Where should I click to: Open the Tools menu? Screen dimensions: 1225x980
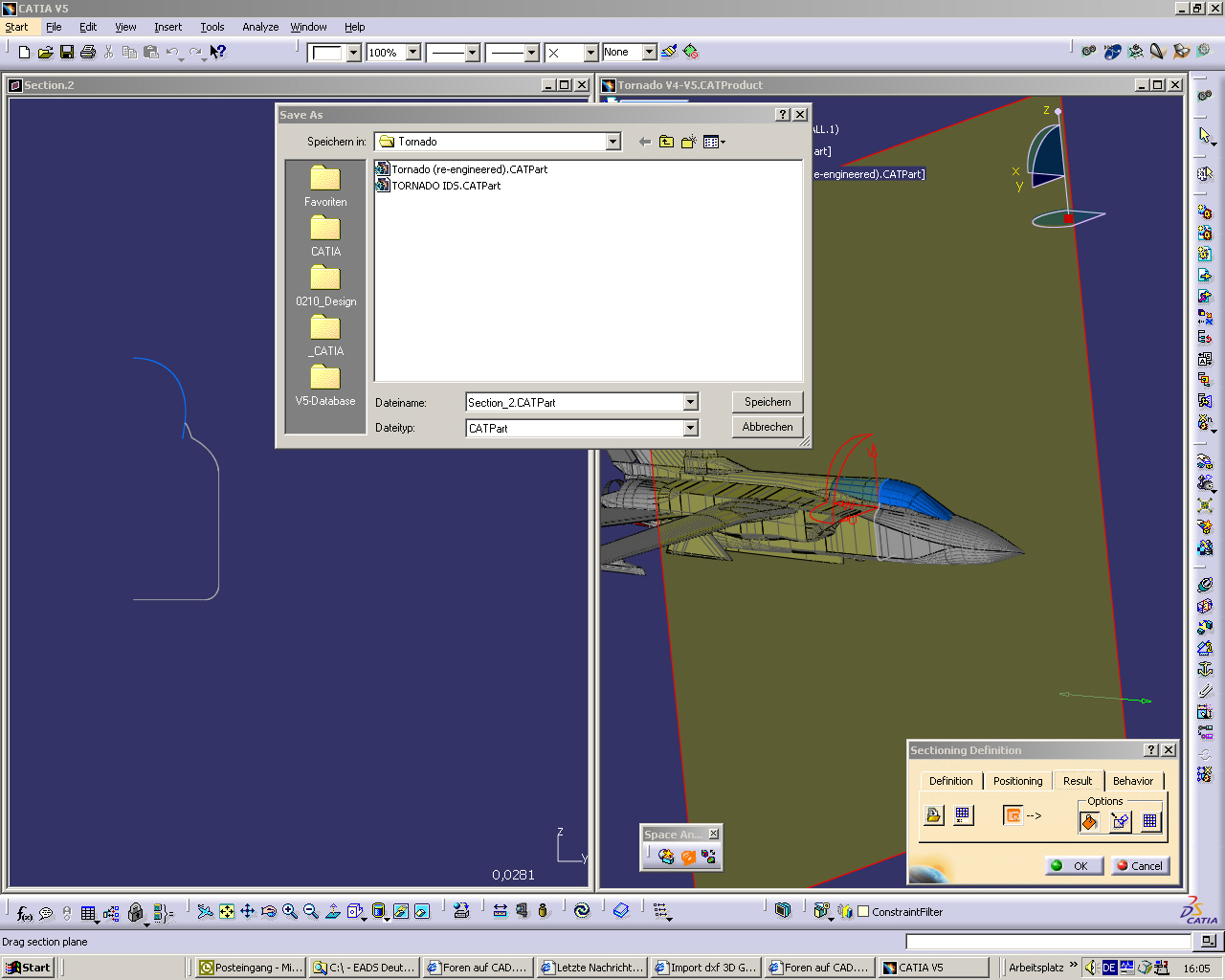[x=212, y=27]
